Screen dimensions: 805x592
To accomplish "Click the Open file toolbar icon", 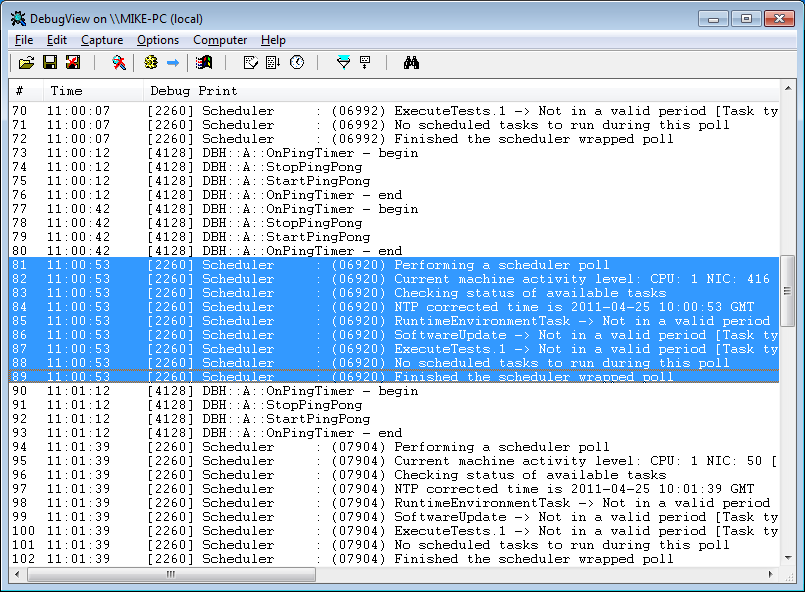I will pyautogui.click(x=27, y=63).
